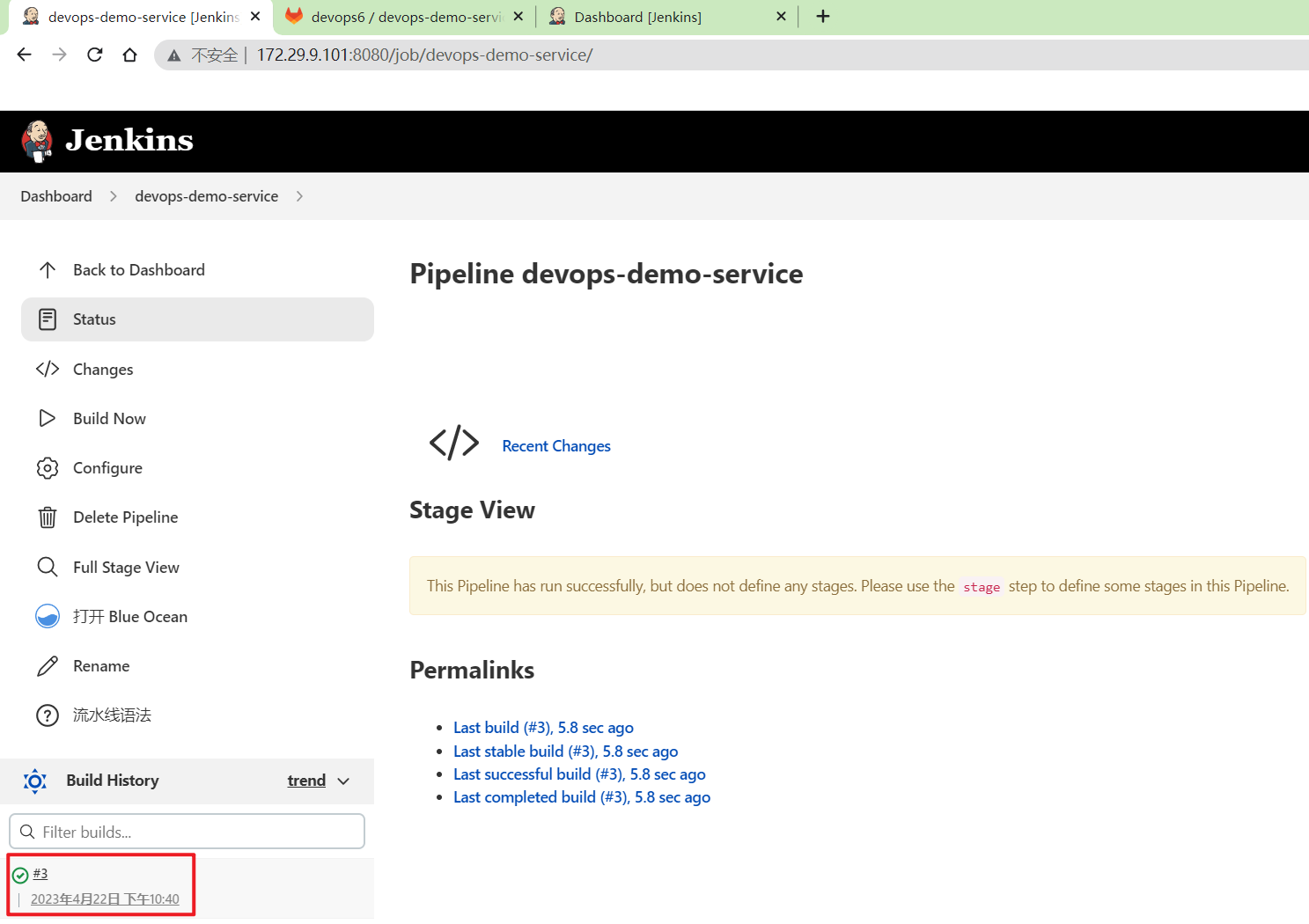Open the devops-demo-service breadcrumb link
1309x924 pixels.
click(206, 196)
